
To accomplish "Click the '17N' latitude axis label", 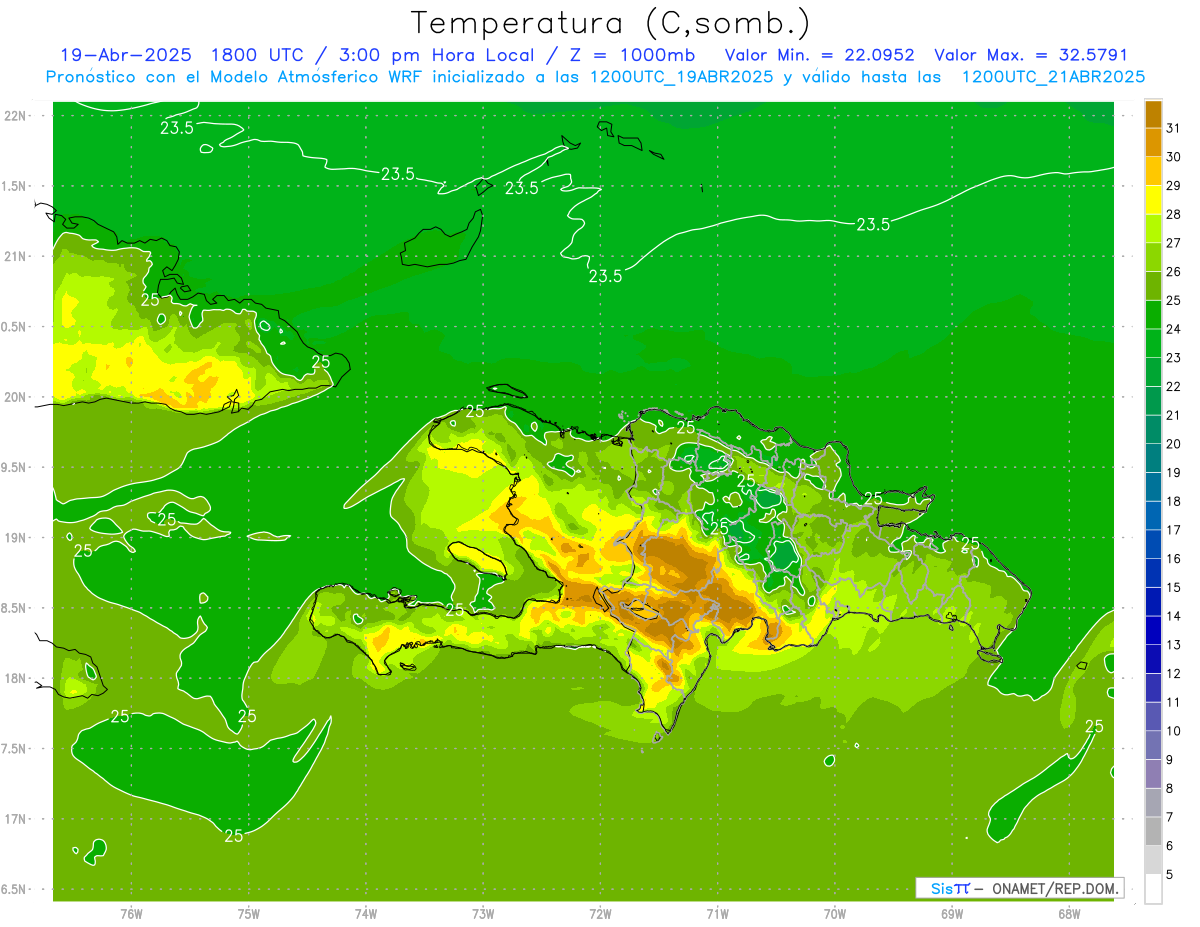I will [x=14, y=820].
